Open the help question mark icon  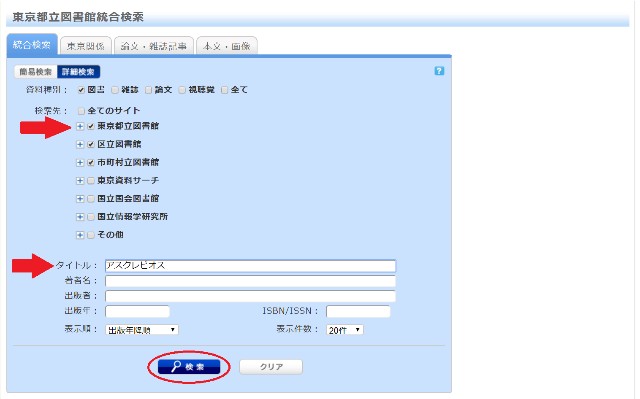coord(439,71)
